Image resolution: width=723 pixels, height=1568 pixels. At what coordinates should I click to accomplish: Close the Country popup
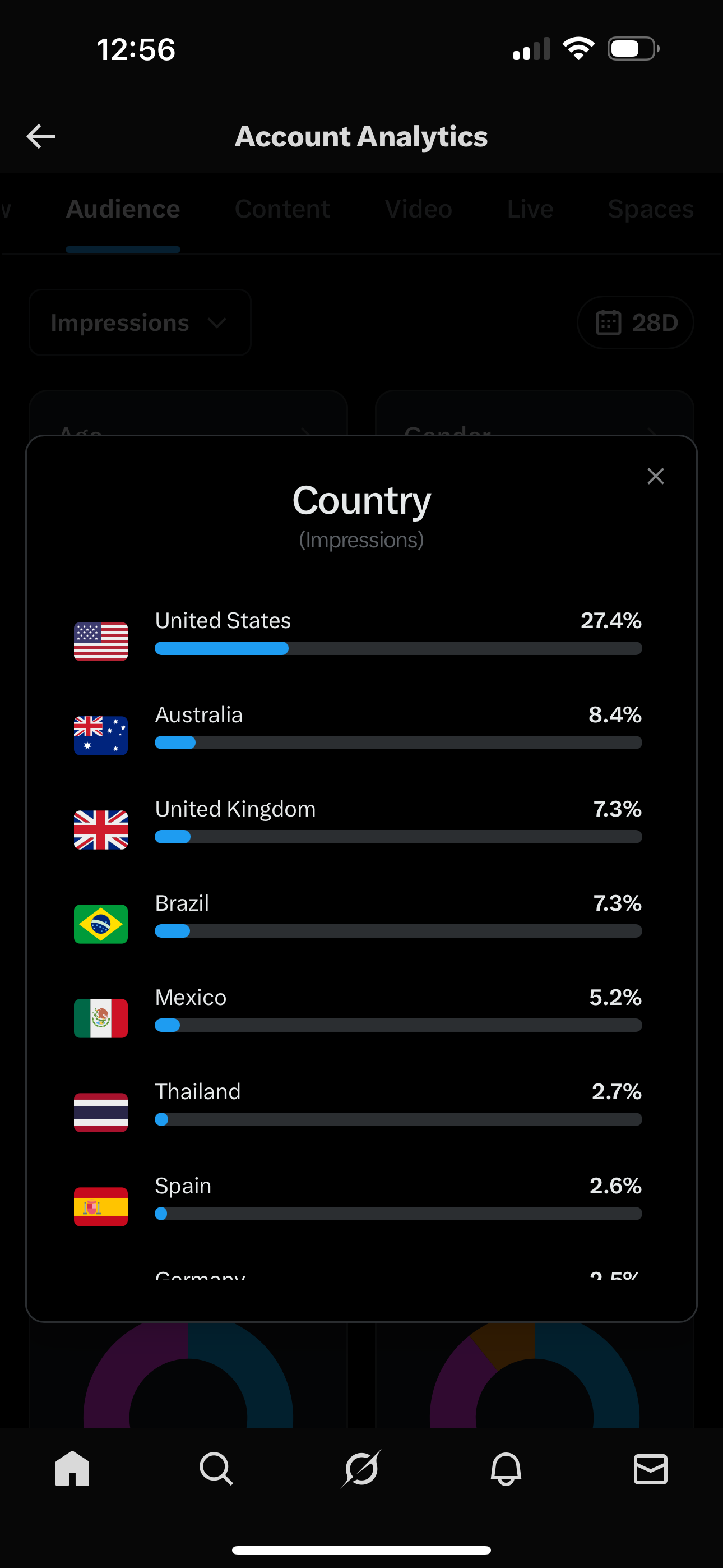point(655,476)
